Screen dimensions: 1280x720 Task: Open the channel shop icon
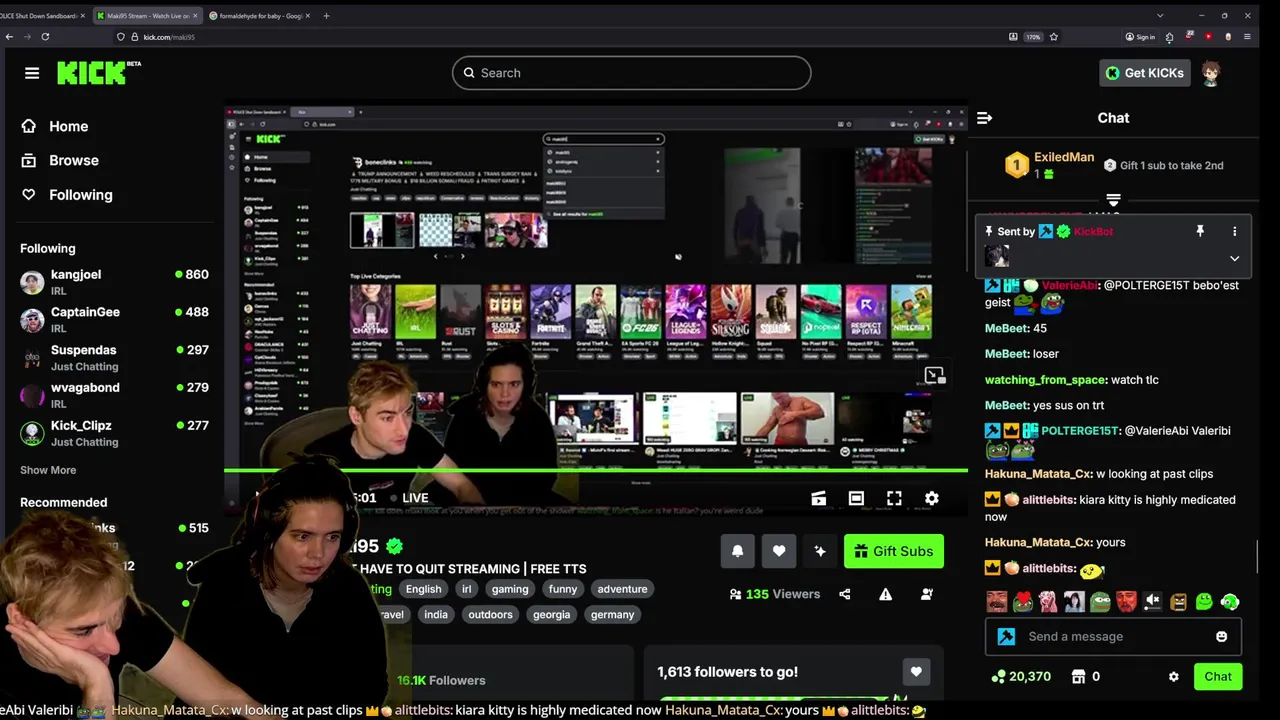[1079, 677]
